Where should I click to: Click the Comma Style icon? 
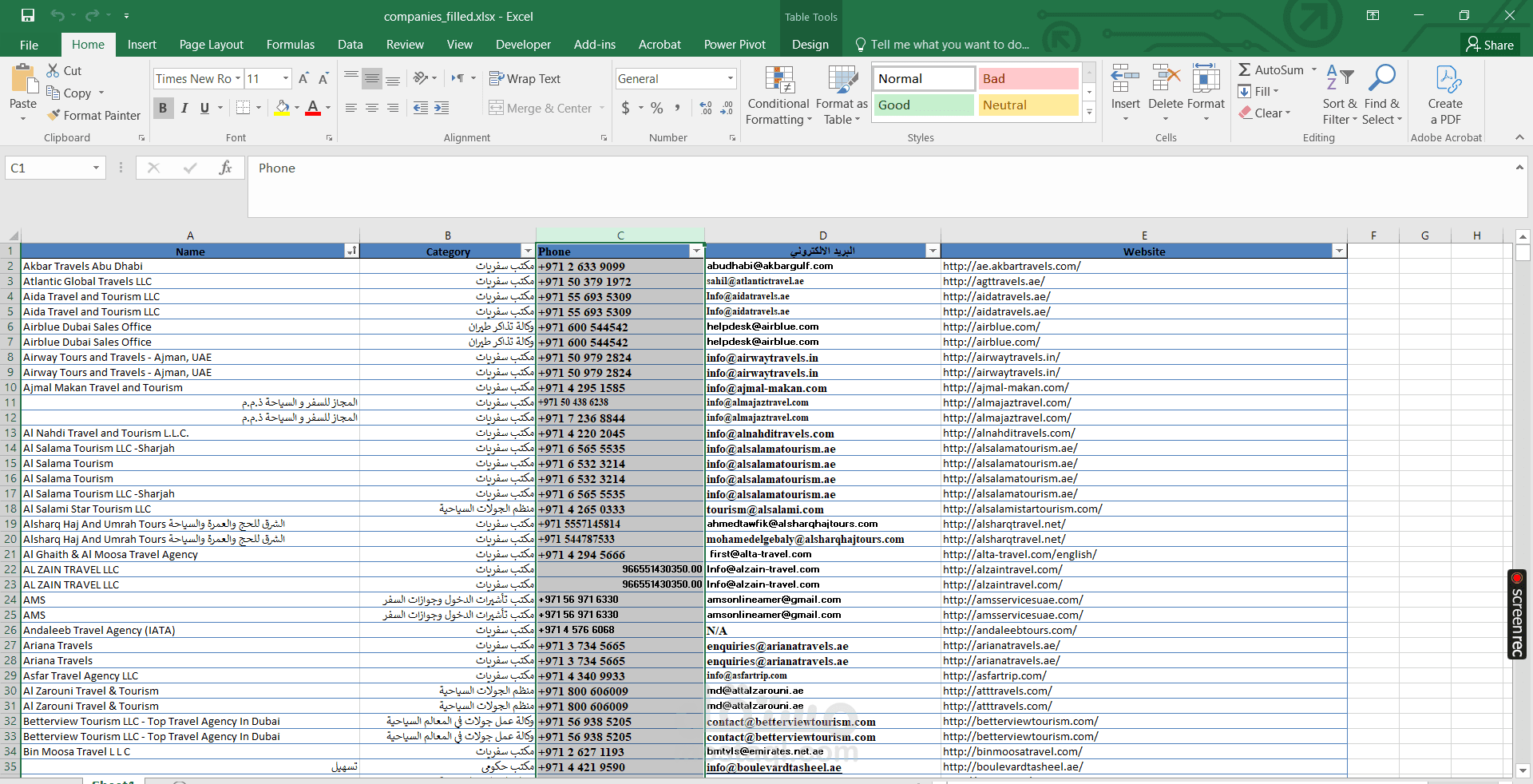(x=678, y=108)
